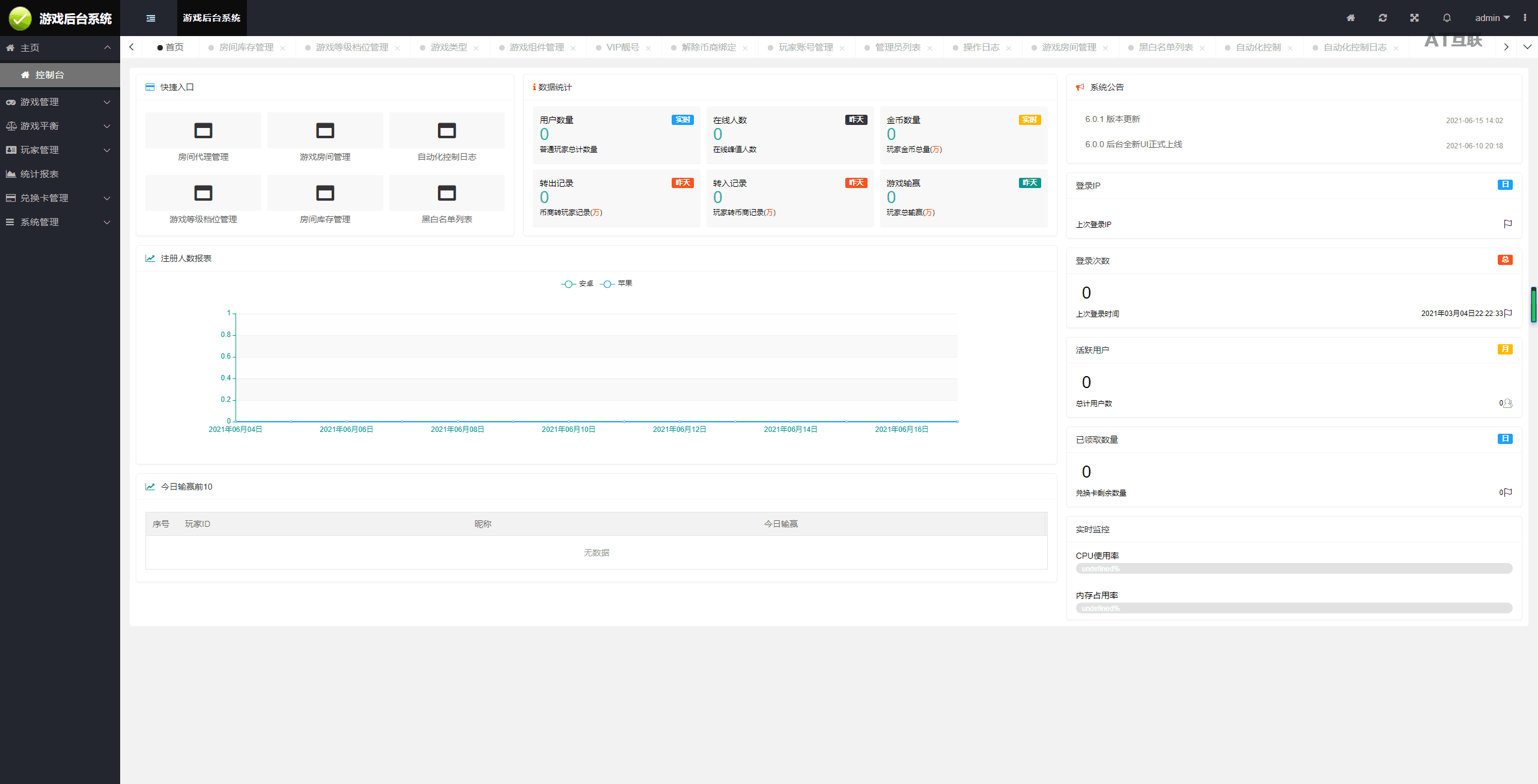Image resolution: width=1538 pixels, height=784 pixels.
Task: Select 统计报表 in sidebar
Action: pyautogui.click(x=40, y=174)
